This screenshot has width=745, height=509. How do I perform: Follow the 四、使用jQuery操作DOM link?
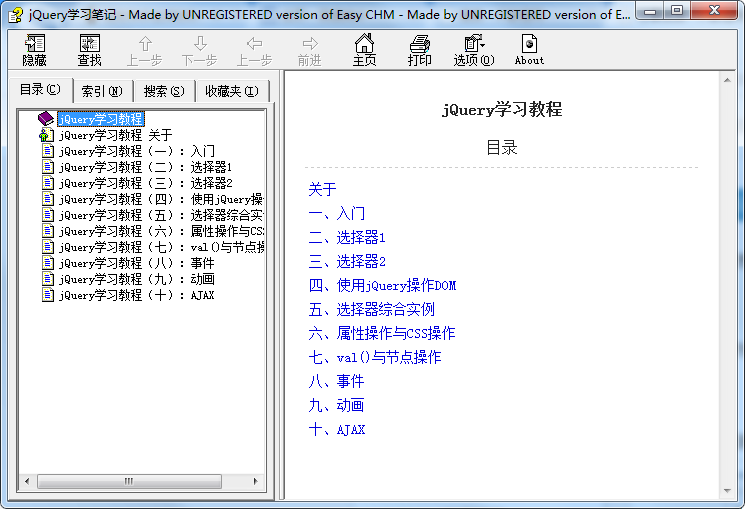[x=382, y=285]
